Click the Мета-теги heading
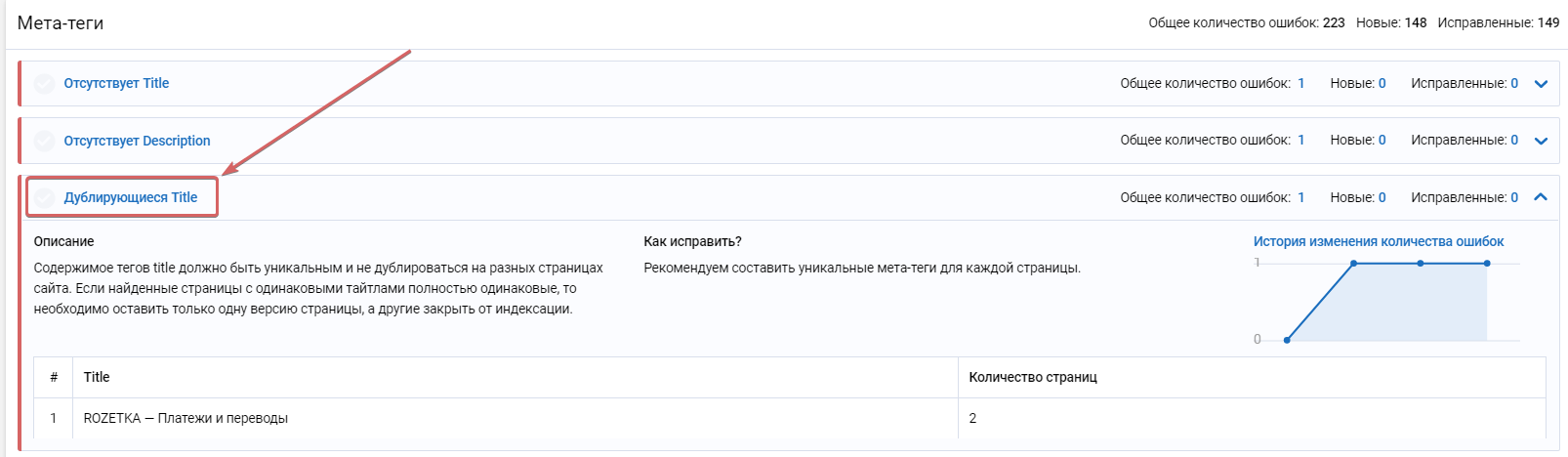 coord(61,22)
